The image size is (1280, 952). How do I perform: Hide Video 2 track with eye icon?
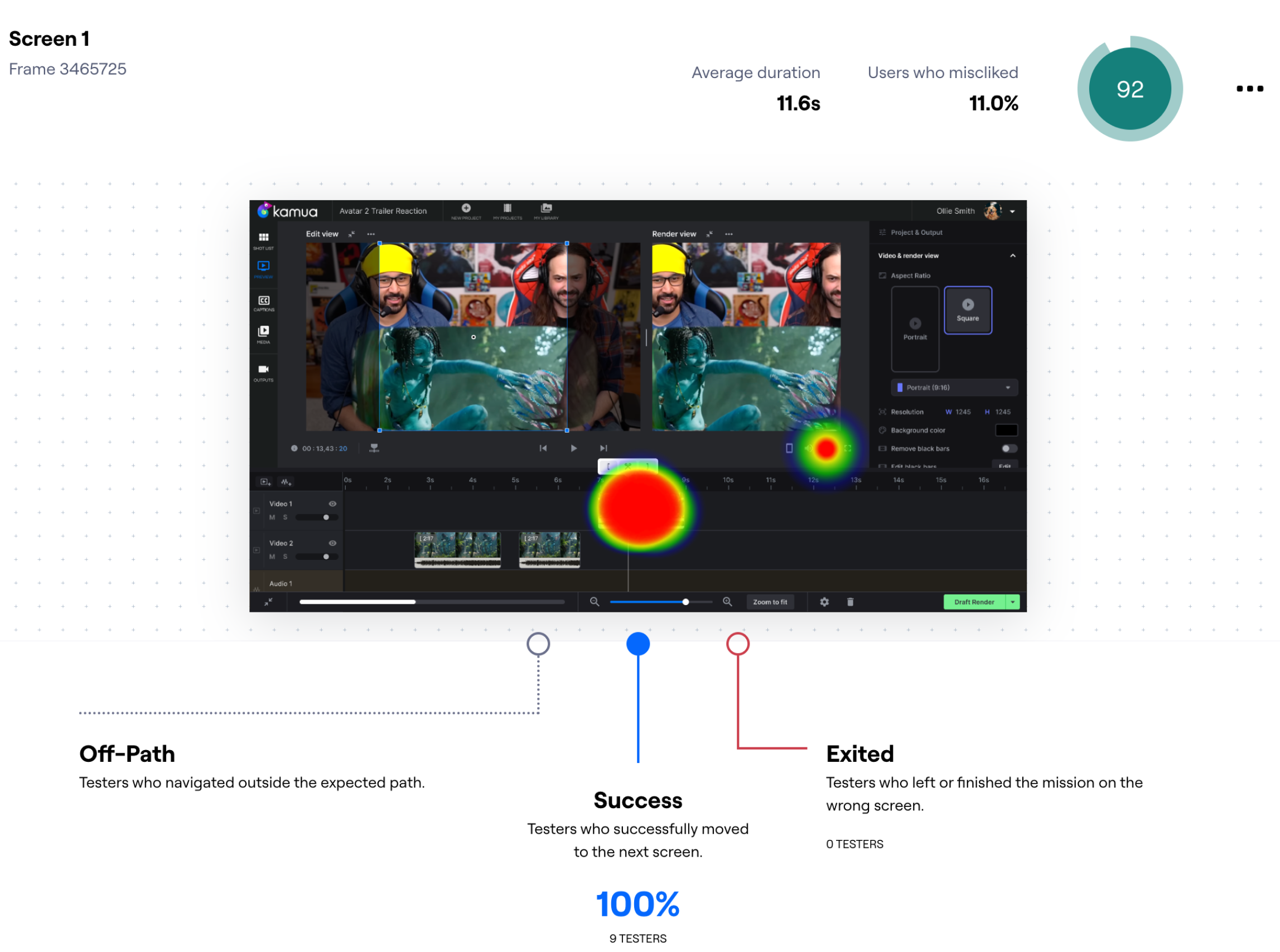tap(332, 543)
